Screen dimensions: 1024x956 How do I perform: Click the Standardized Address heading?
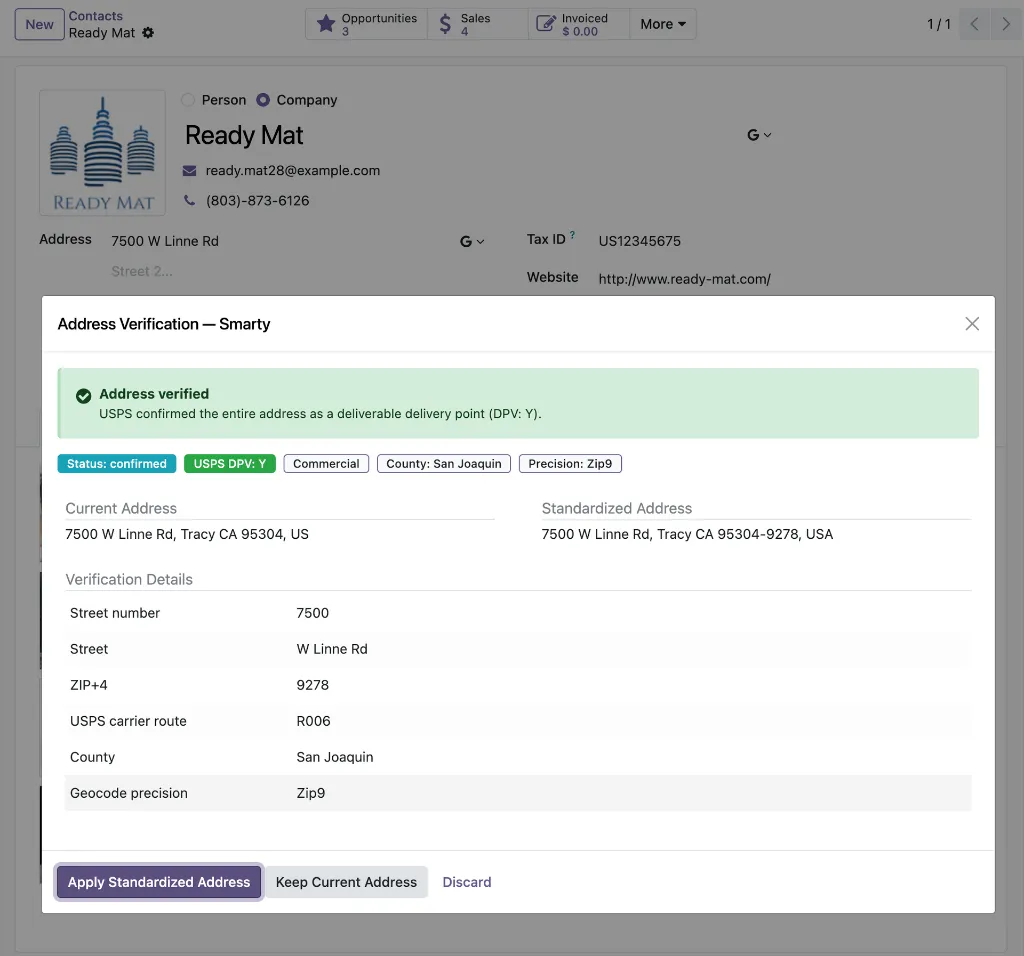coord(616,508)
